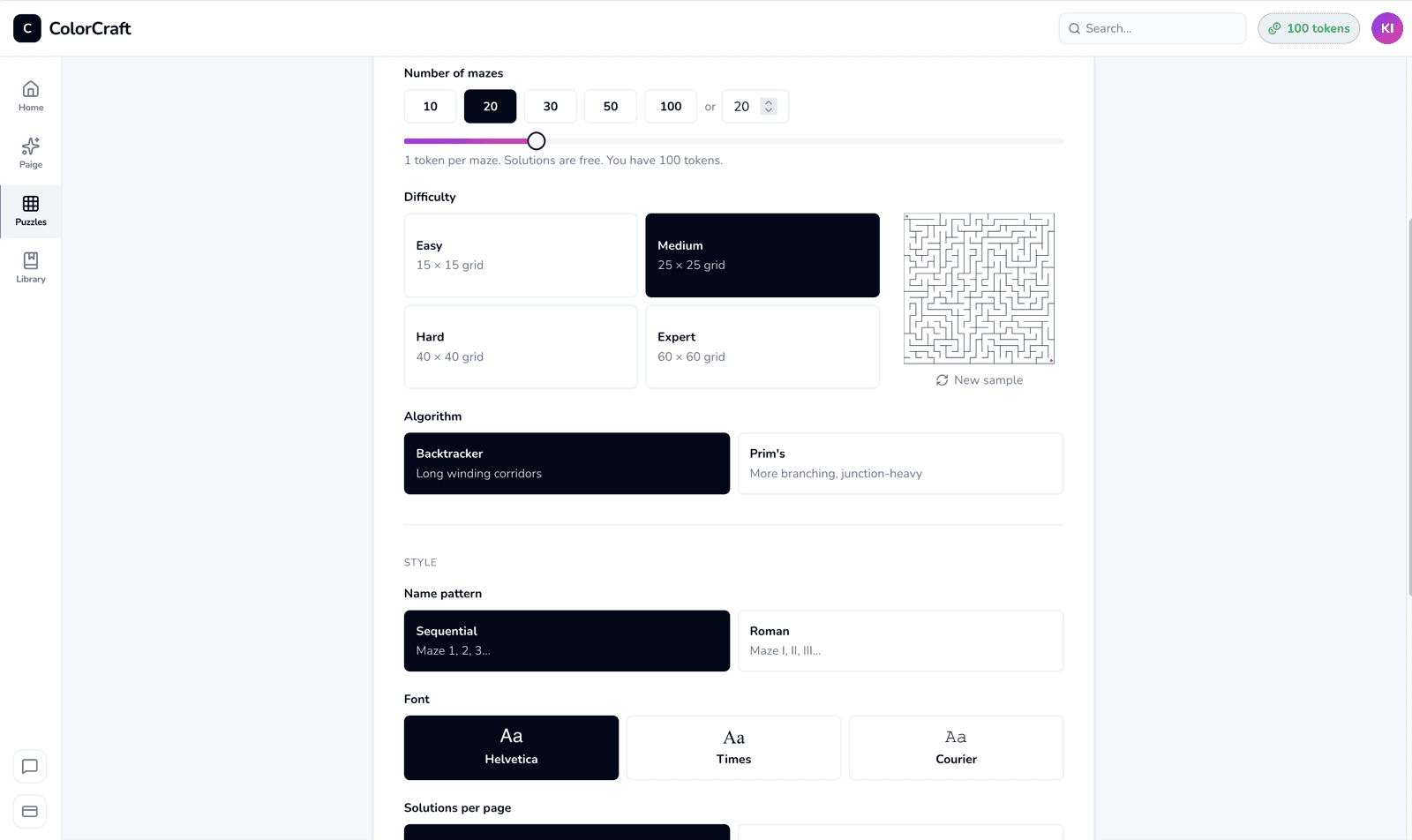This screenshot has width=1412, height=840.
Task: Set number of mazes to 100
Action: (671, 107)
